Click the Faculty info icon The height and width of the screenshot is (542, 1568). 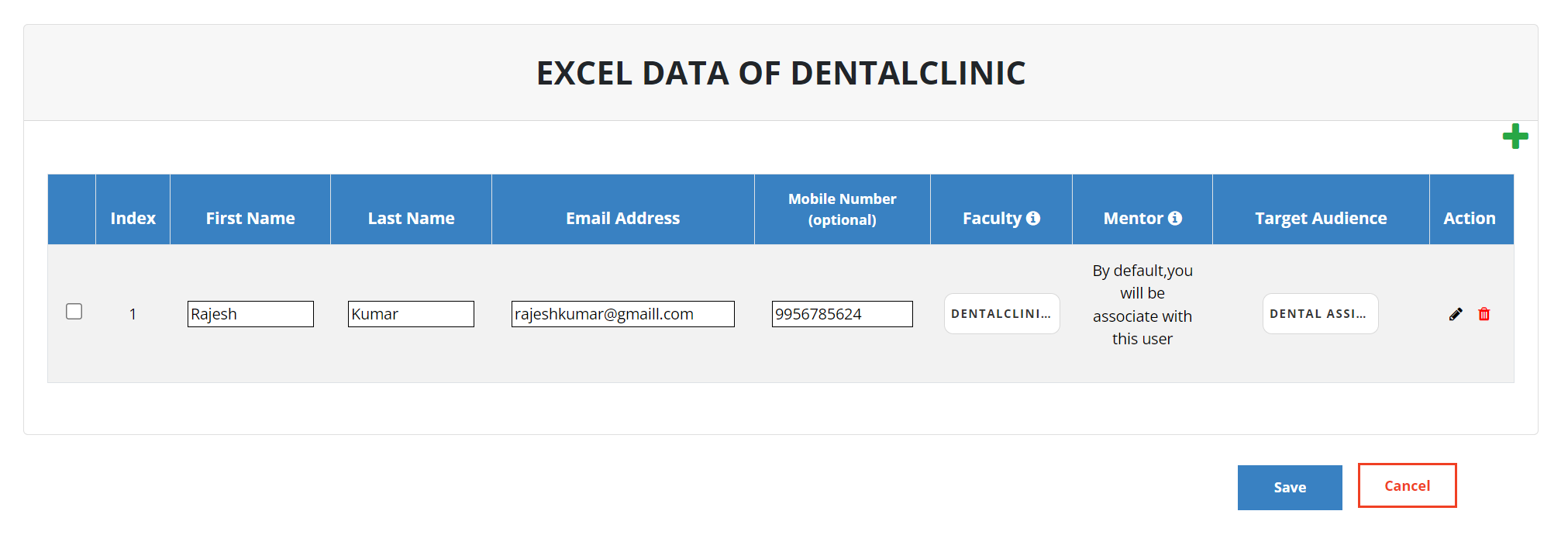pos(1033,219)
